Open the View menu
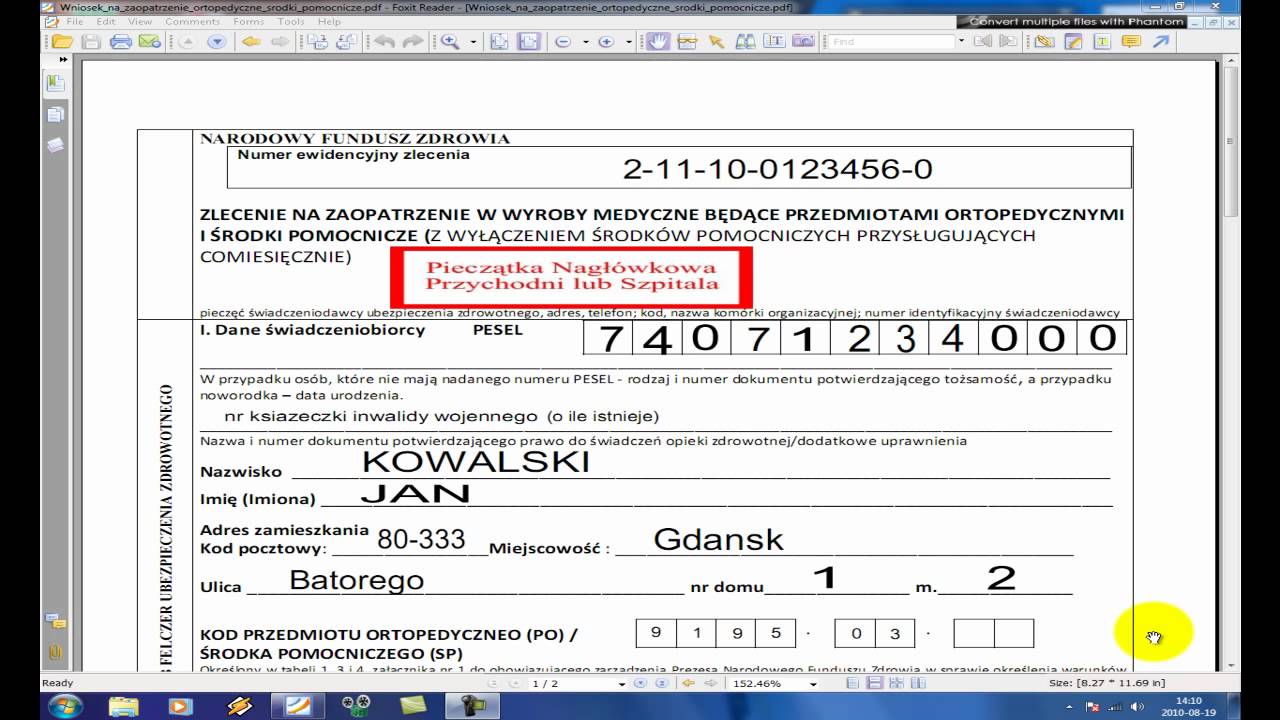Screen dimensions: 1280x720 click(x=140, y=21)
